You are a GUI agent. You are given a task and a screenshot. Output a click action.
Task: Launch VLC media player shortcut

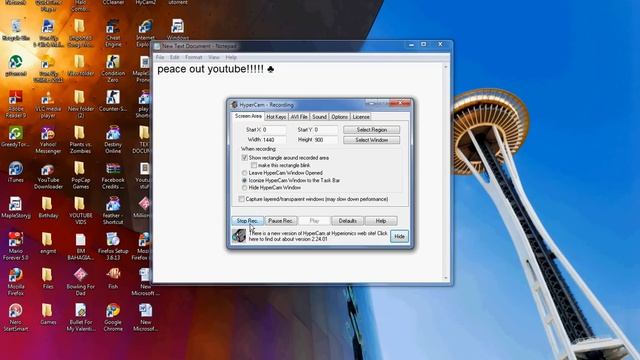click(x=48, y=103)
